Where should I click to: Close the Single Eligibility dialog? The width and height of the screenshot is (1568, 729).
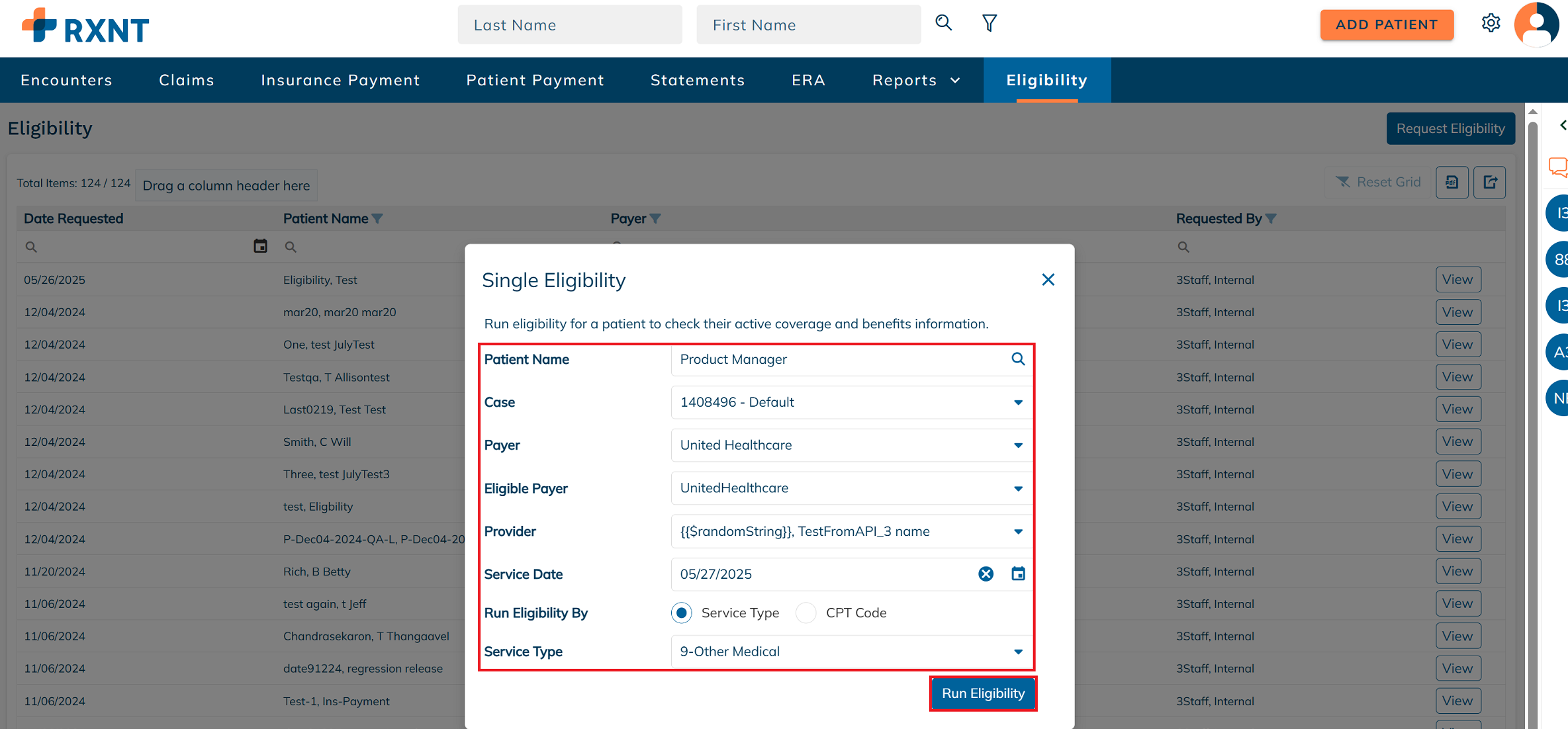tap(1048, 280)
